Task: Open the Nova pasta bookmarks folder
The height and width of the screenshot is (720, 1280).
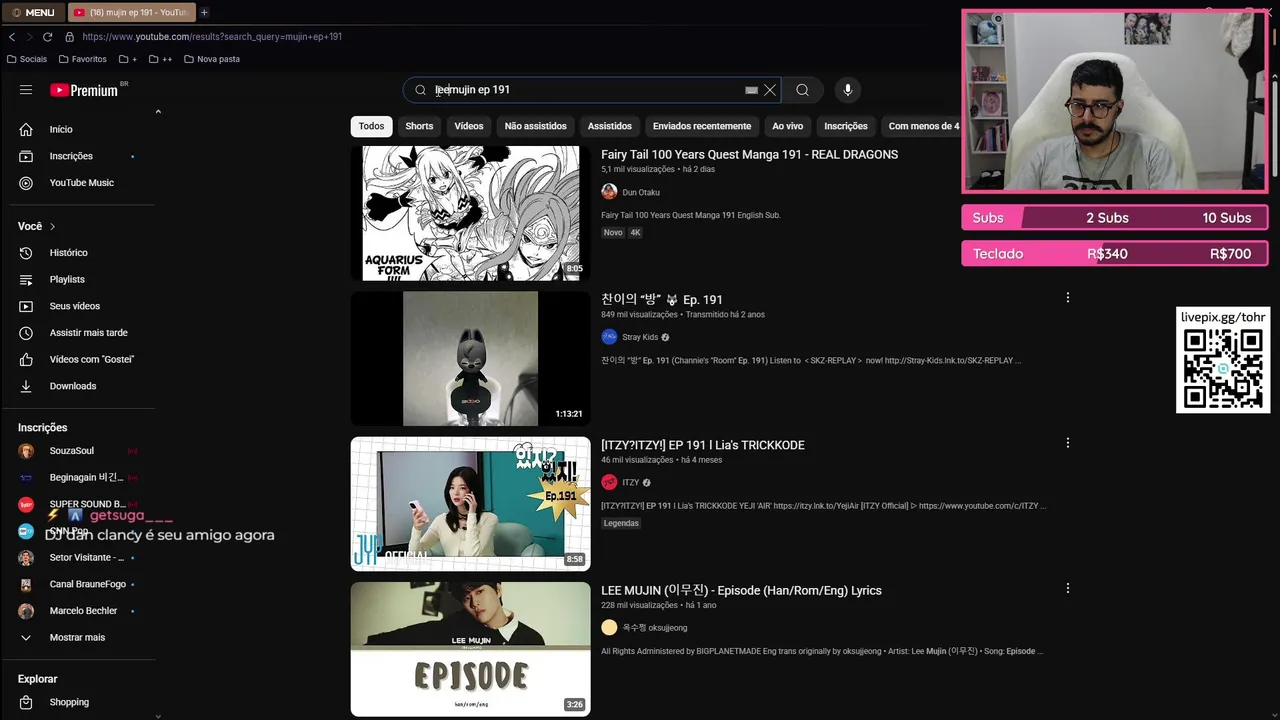Action: pyautogui.click(x=211, y=59)
